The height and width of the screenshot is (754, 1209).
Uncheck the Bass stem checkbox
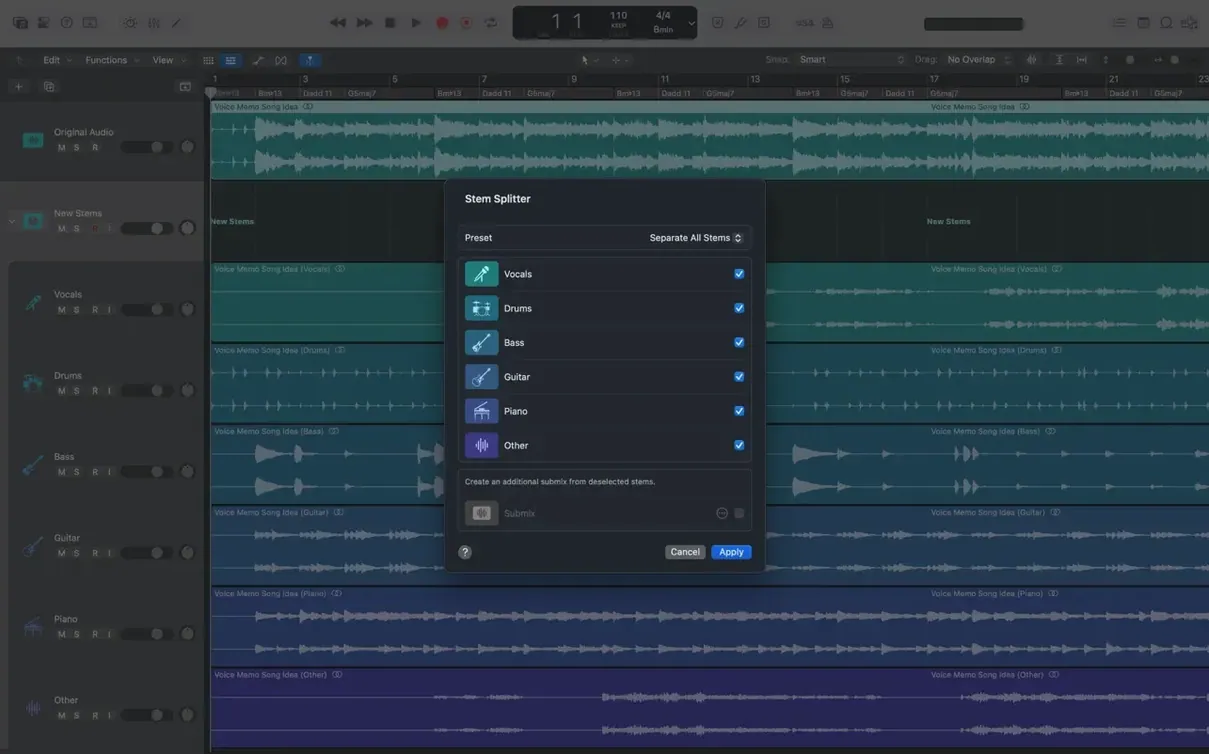coord(739,342)
